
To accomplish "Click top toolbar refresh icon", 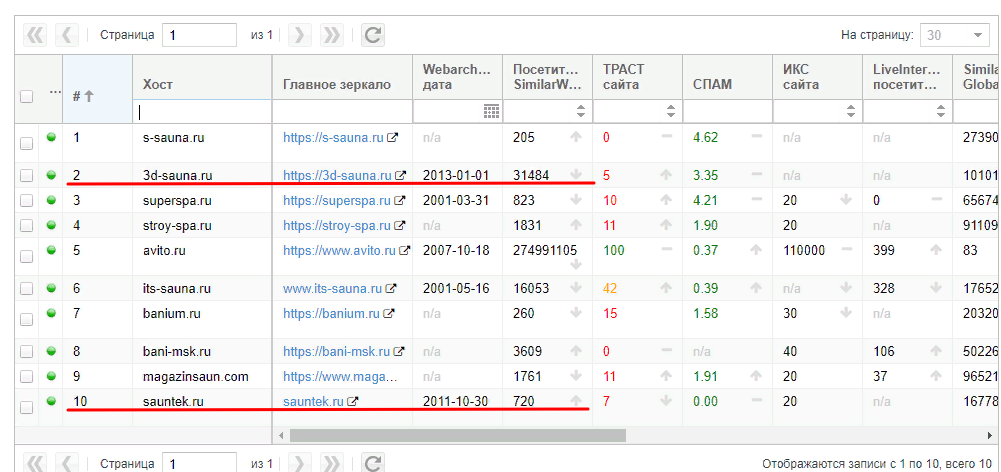I will tap(373, 35).
